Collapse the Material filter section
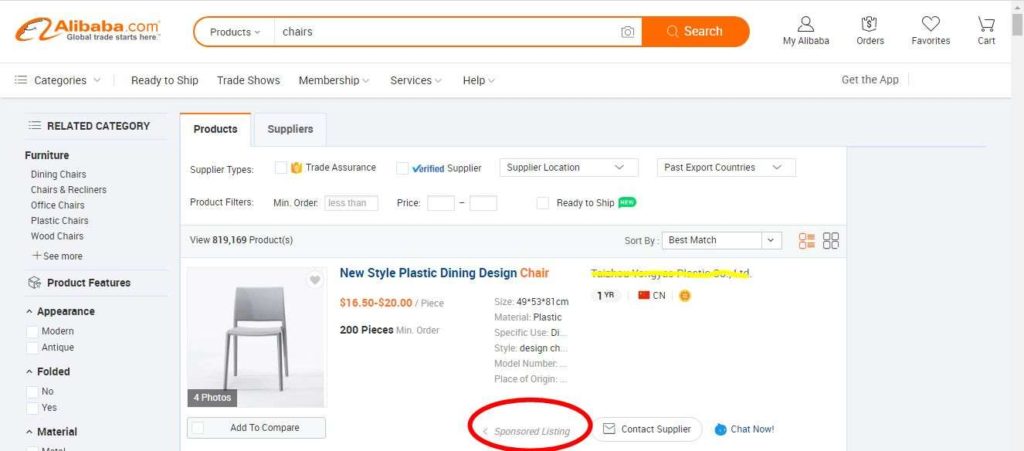Screen dimensions: 1024x451 click(x=29, y=432)
